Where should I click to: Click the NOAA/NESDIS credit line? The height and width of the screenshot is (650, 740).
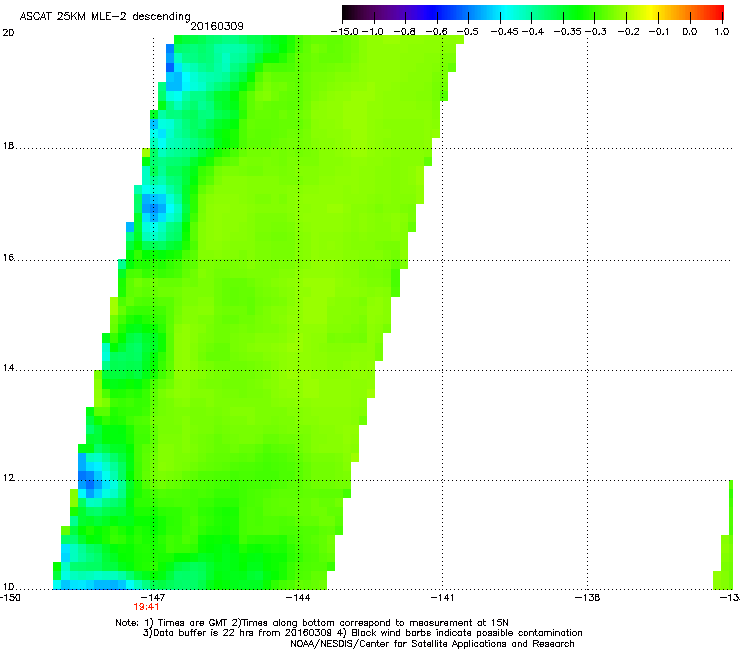(432, 644)
